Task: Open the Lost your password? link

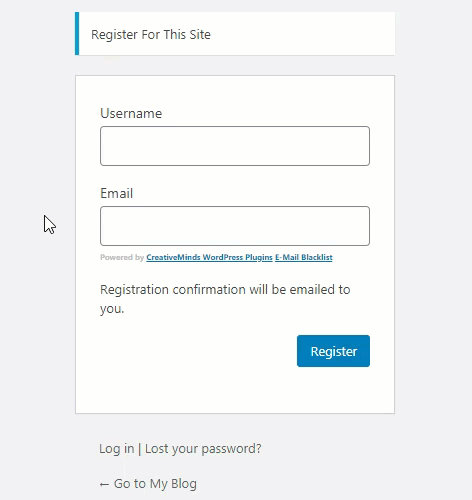Action: click(x=203, y=449)
